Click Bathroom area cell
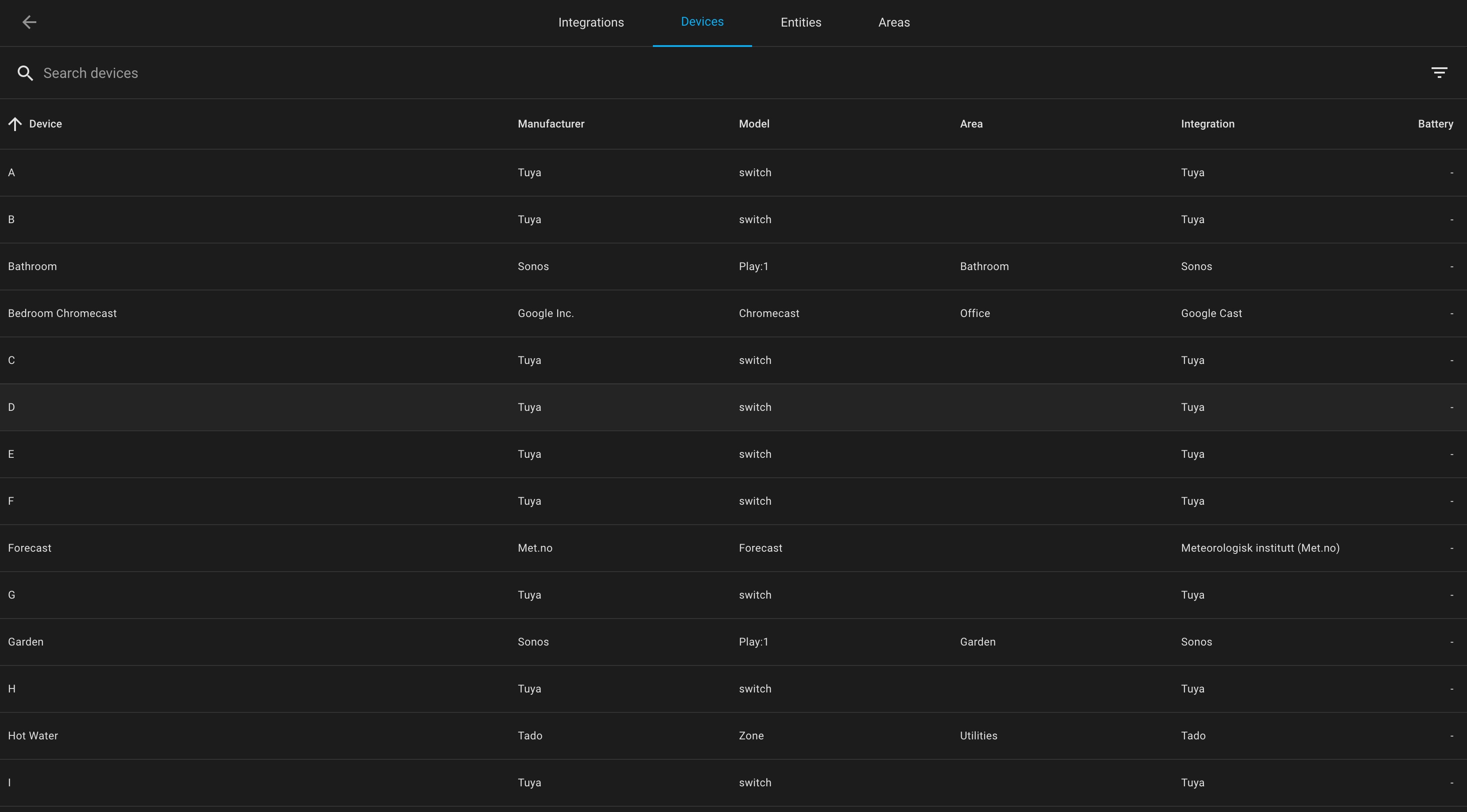Screen dimensions: 1467x812 [984, 267]
